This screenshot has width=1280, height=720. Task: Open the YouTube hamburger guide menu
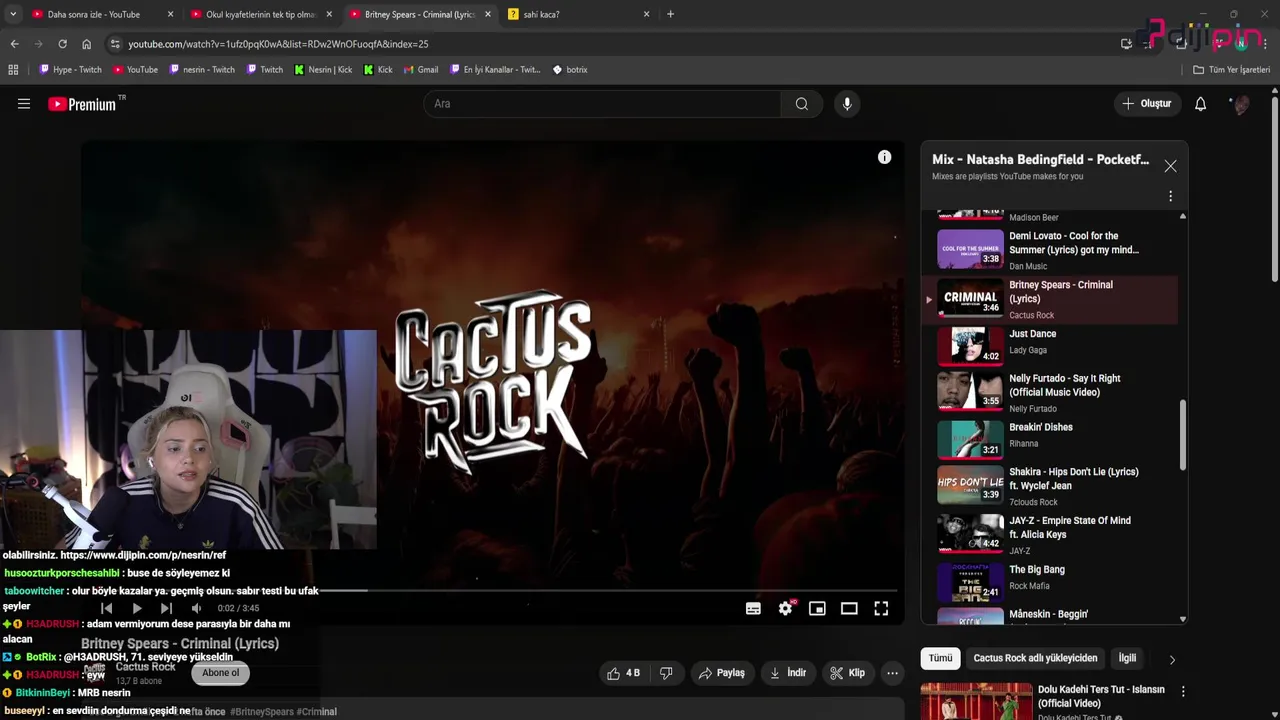(24, 104)
